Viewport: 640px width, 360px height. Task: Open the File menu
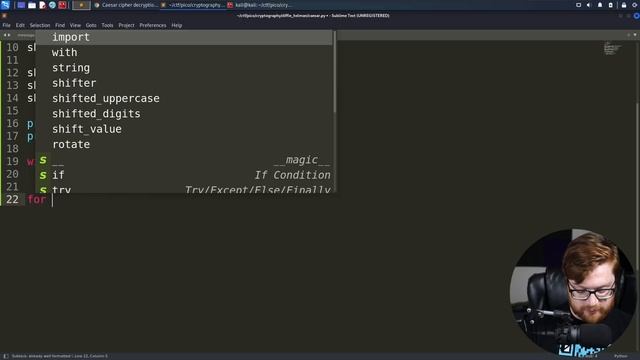[x=7, y=25]
